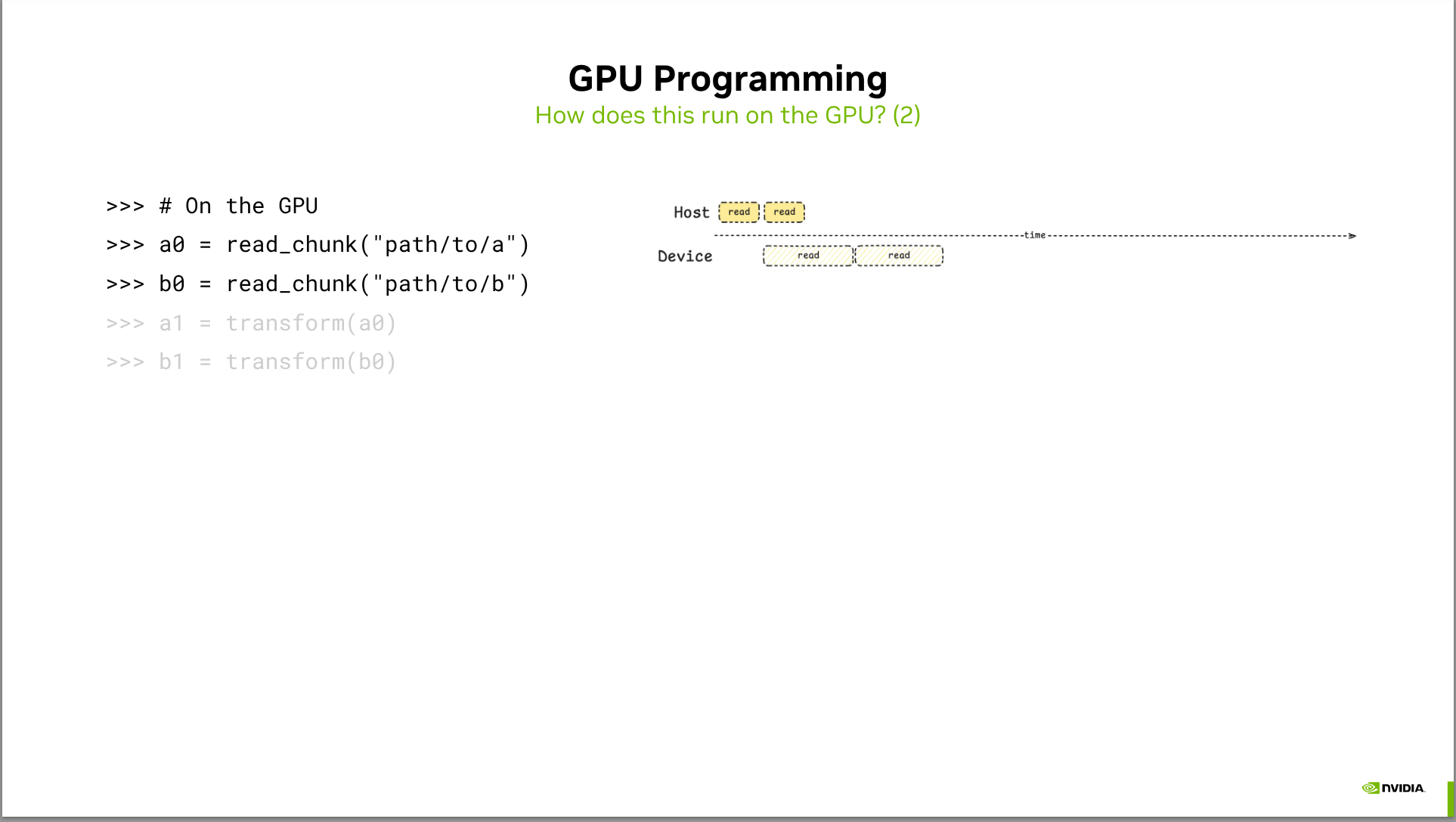Click the green bar at bottom-right edge
The width and height of the screenshot is (1456, 822).
pos(1451,798)
